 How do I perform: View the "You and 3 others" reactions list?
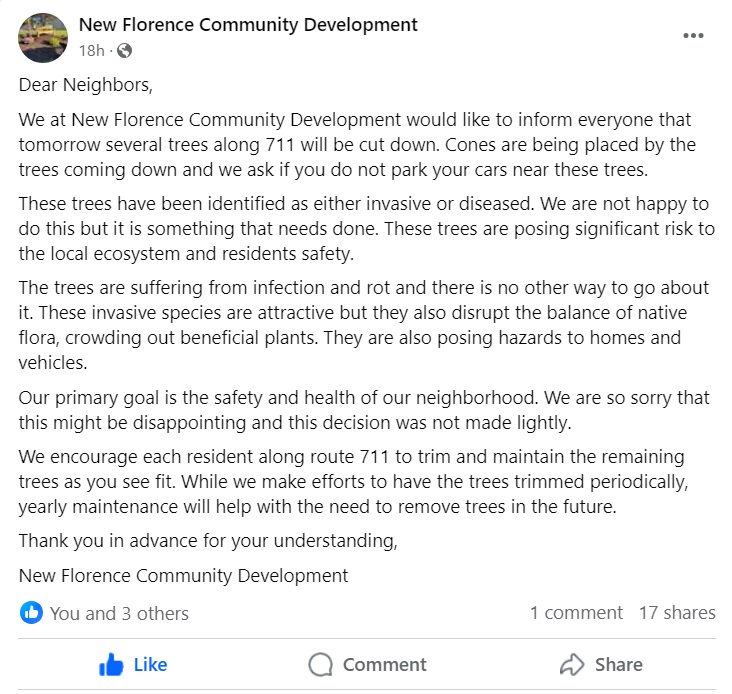pyautogui.click(x=119, y=613)
